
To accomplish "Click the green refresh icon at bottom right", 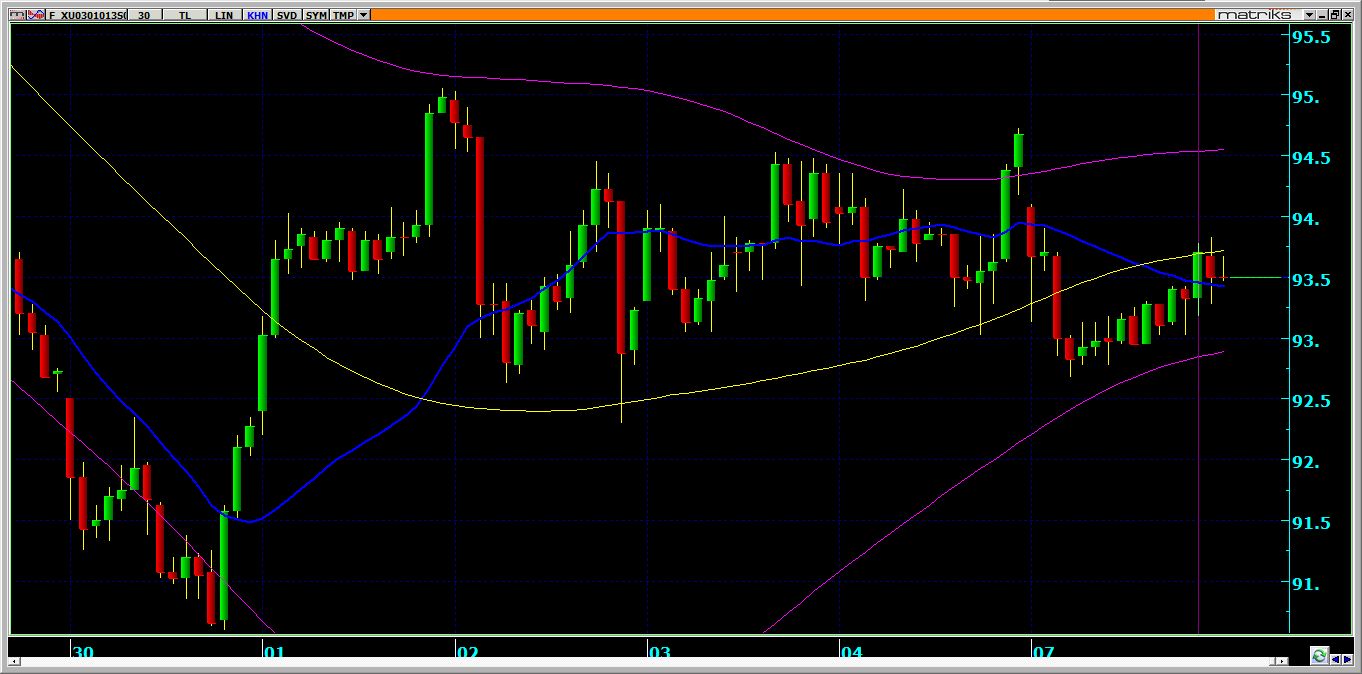I will coord(1319,656).
